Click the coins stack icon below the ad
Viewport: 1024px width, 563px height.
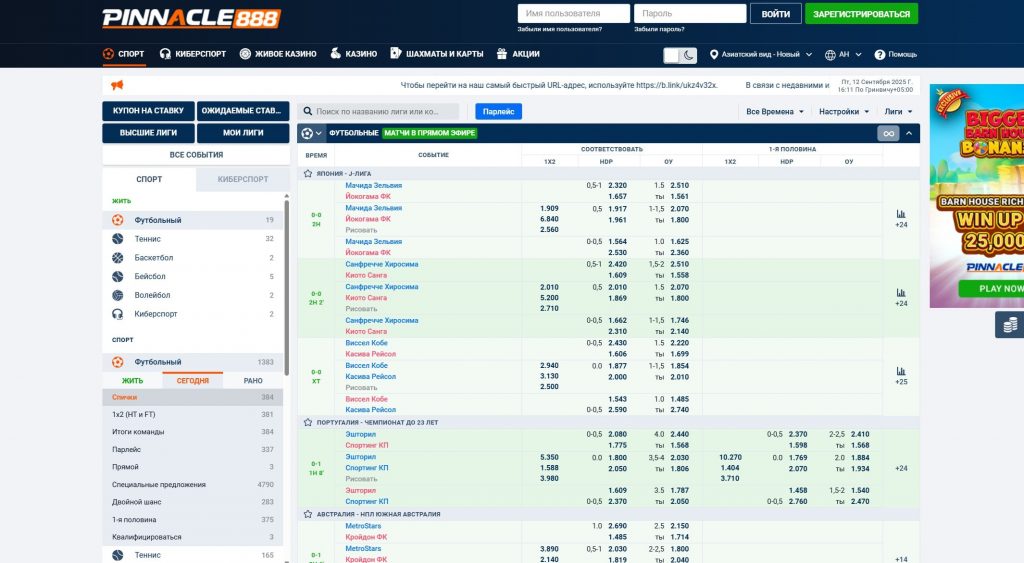coord(1010,324)
